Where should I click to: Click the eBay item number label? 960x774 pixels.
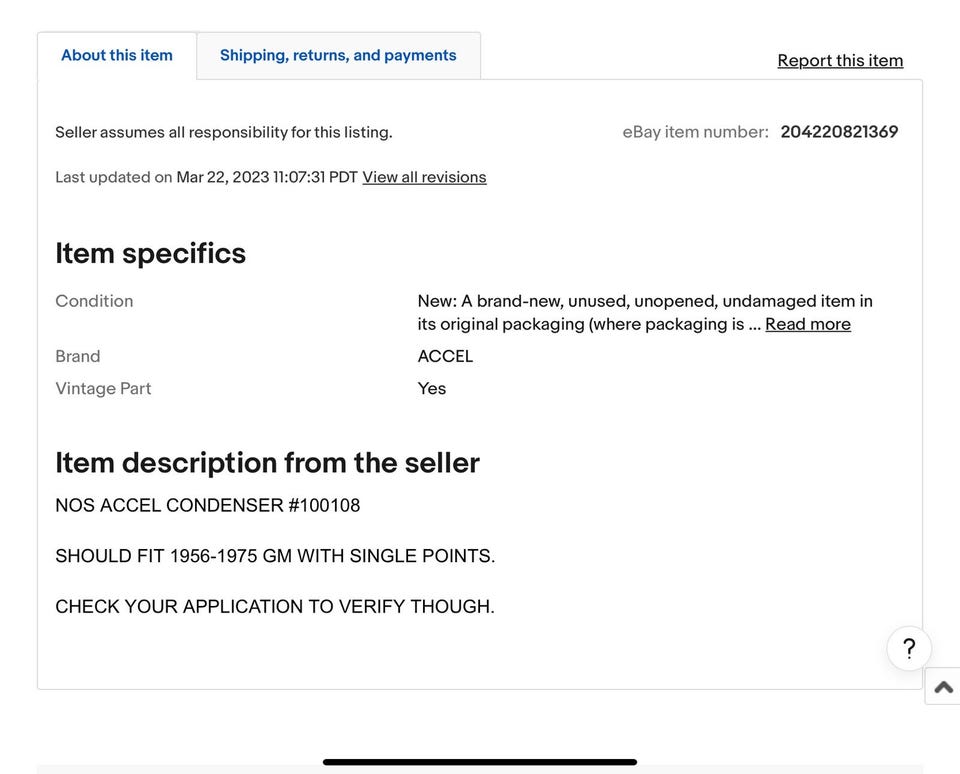coord(695,132)
